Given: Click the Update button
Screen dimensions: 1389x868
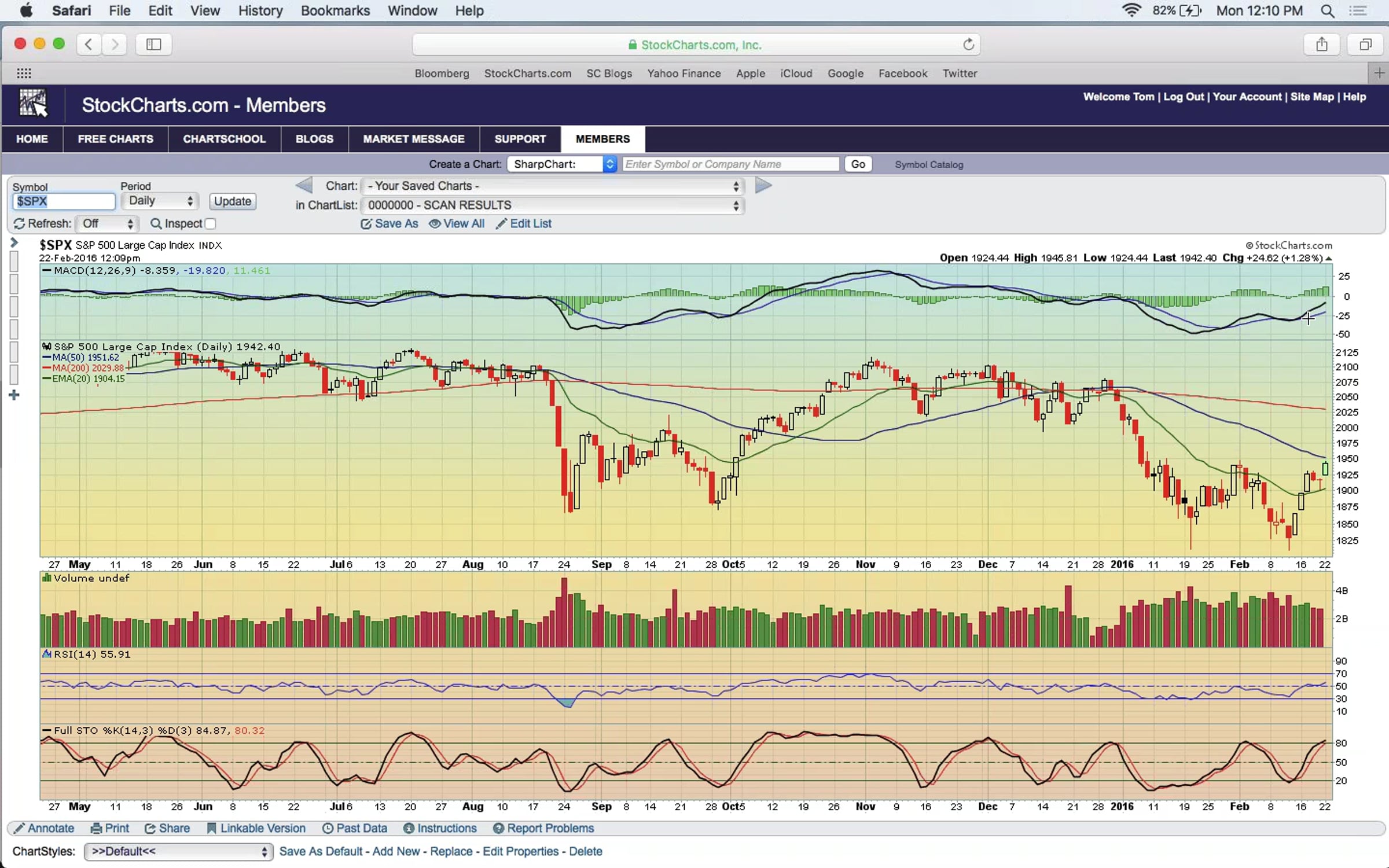Looking at the screenshot, I should click(232, 201).
